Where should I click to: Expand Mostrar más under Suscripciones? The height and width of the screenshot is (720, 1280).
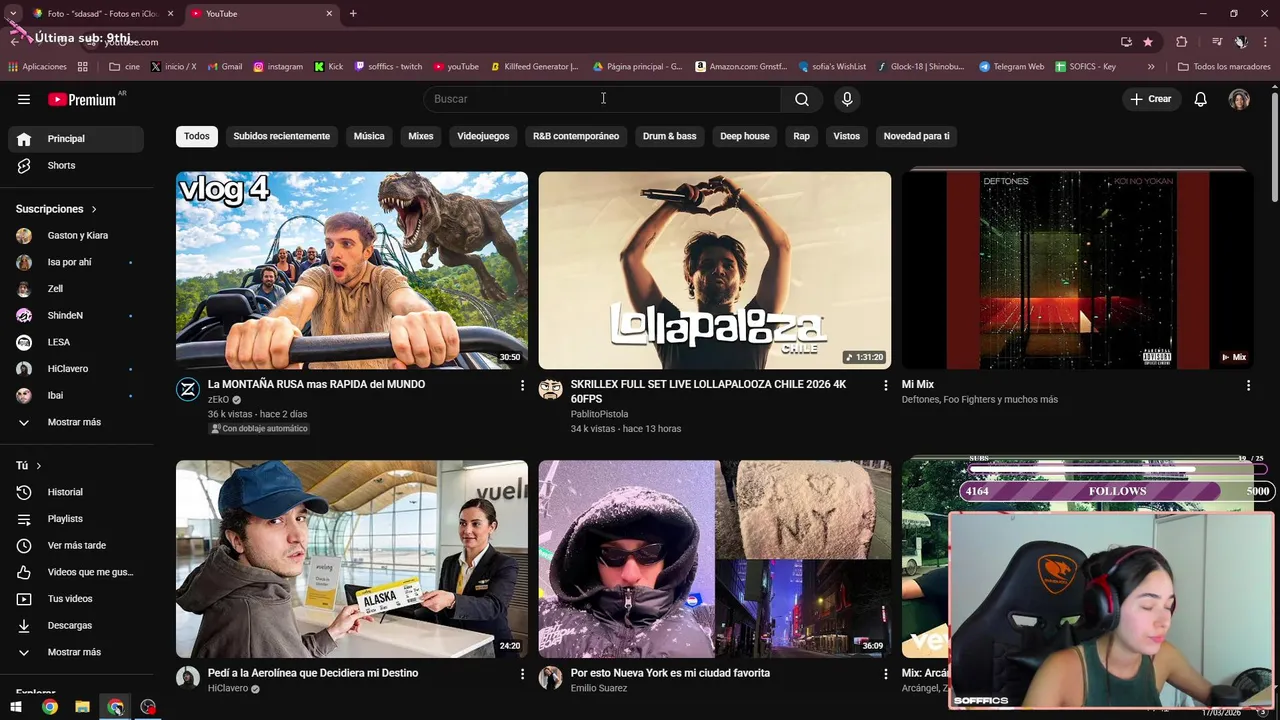tap(76, 422)
